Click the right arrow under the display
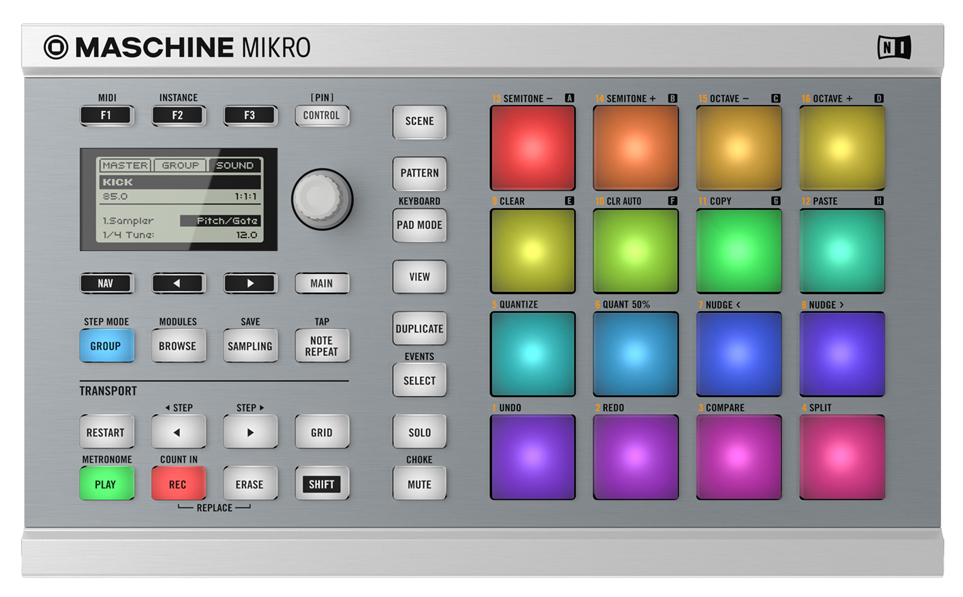Image resolution: width=963 pixels, height=597 pixels. [x=249, y=283]
